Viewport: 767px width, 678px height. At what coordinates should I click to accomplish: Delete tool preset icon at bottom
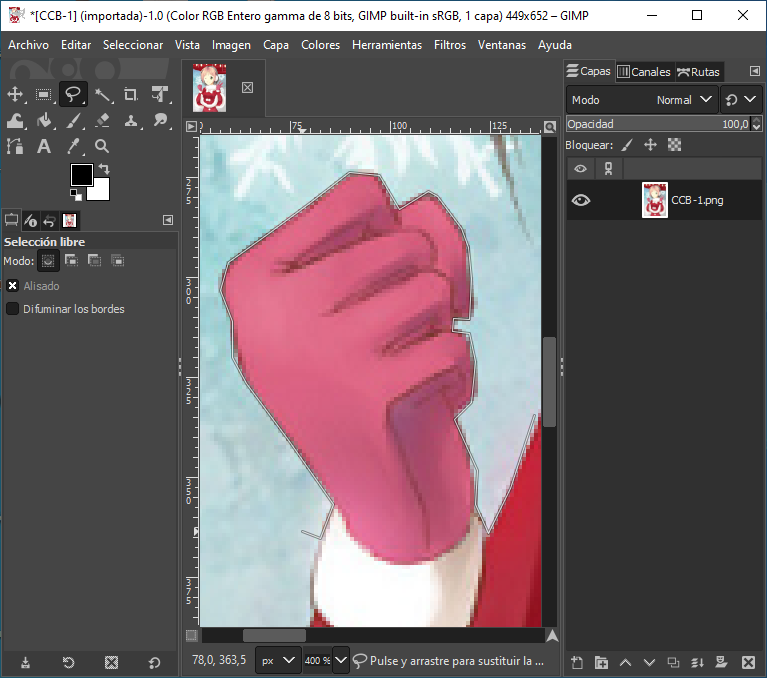click(x=112, y=663)
